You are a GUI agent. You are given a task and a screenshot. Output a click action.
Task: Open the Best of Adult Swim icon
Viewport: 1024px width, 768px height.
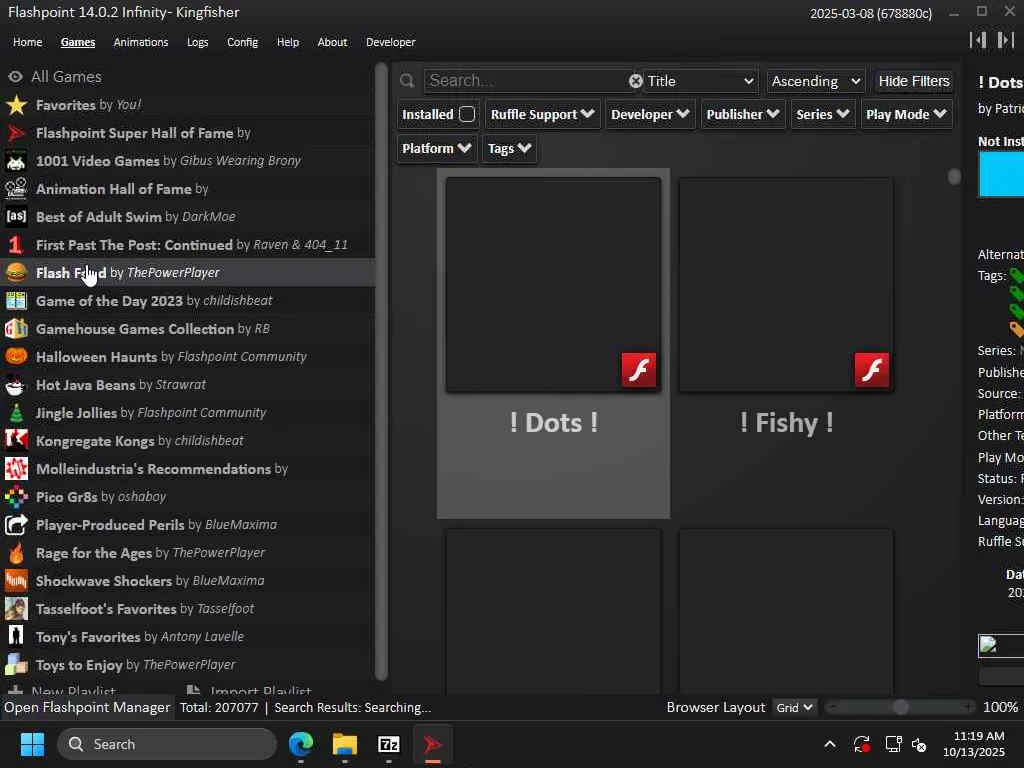(16, 217)
